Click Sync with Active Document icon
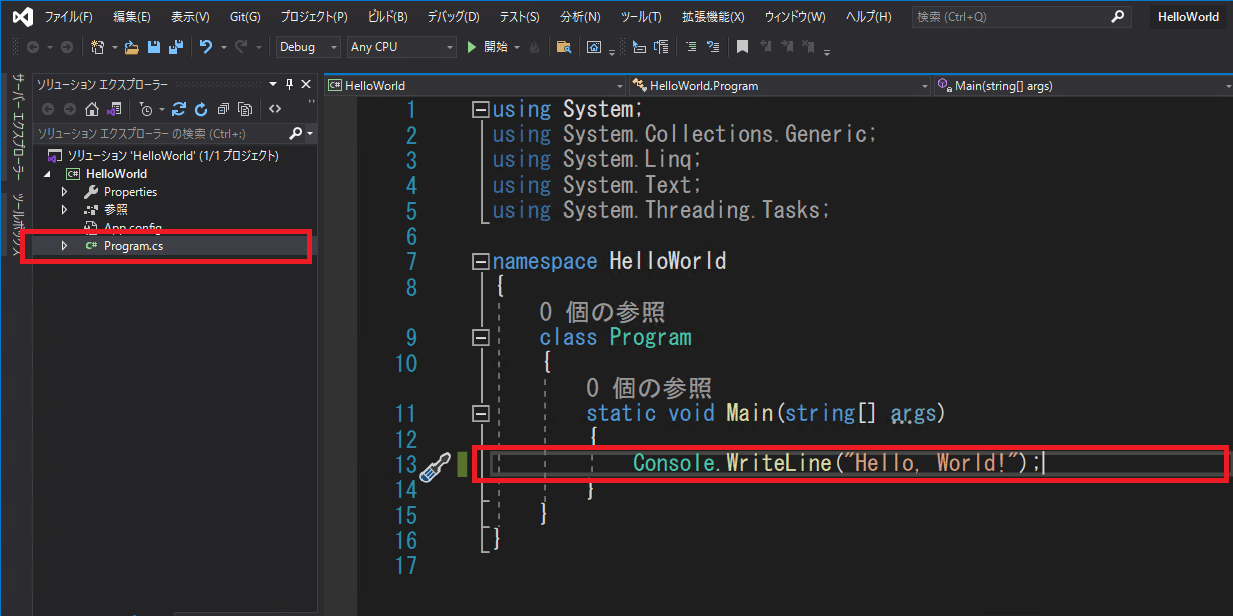Screen dimensions: 1233x616 pos(179,109)
